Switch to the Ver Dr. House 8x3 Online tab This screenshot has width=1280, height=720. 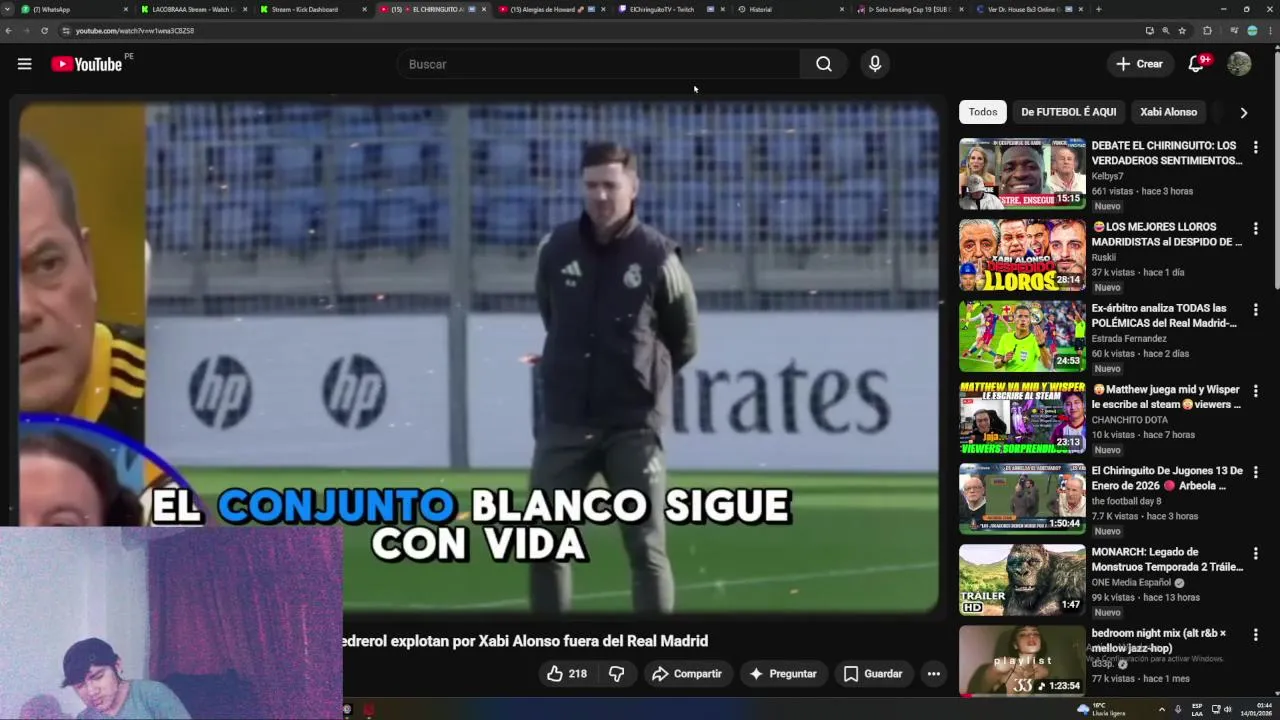point(1030,9)
